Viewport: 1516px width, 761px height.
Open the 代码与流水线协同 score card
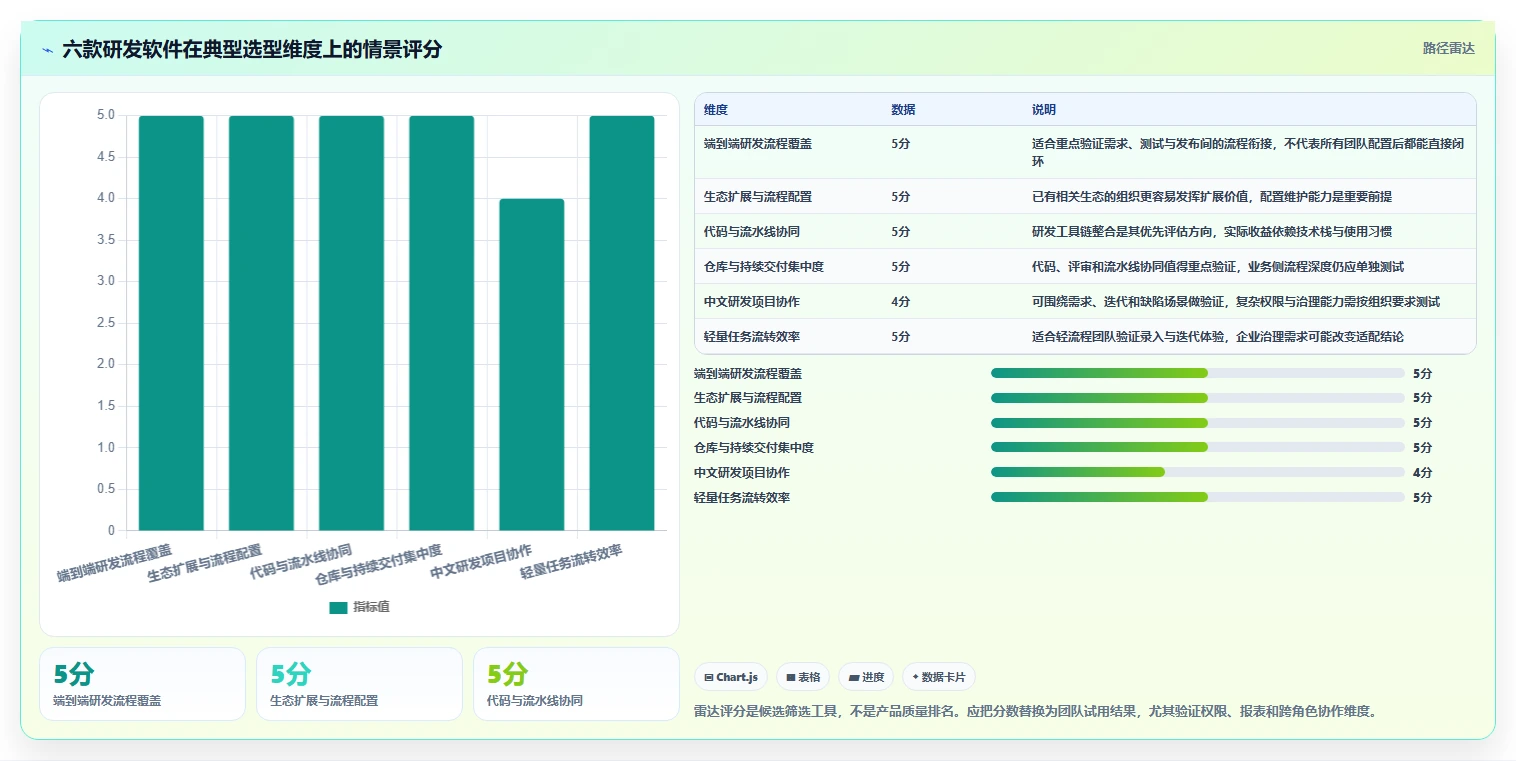[x=576, y=684]
